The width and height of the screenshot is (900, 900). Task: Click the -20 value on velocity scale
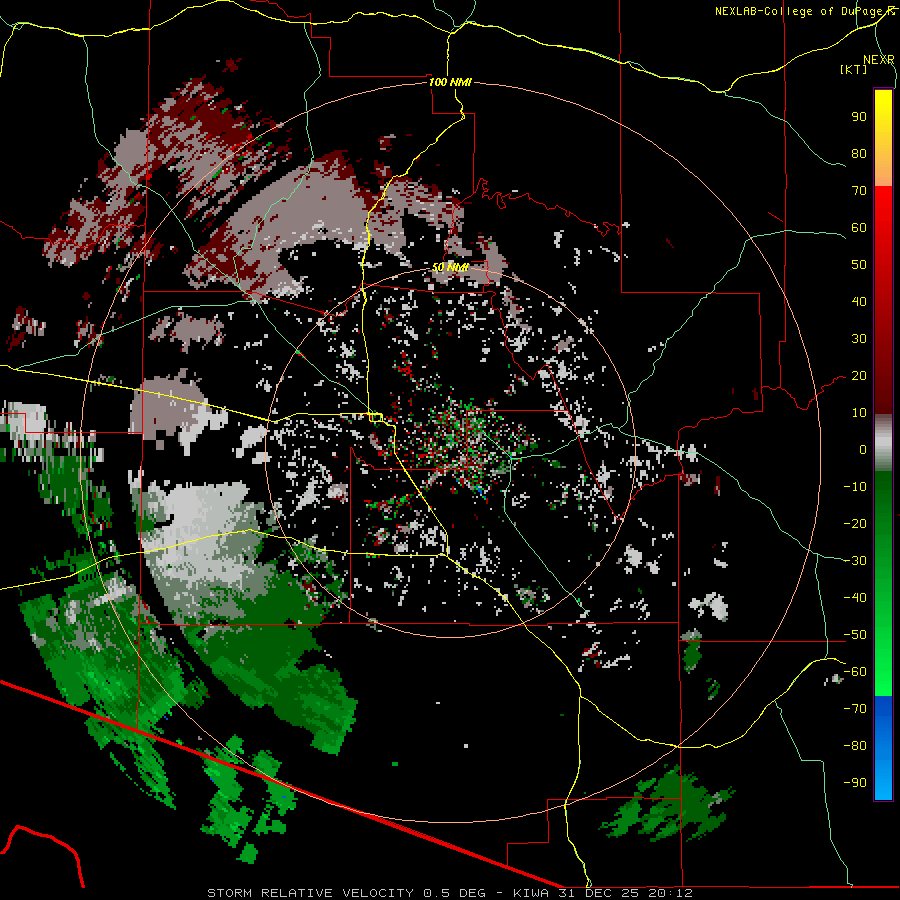[x=855, y=523]
